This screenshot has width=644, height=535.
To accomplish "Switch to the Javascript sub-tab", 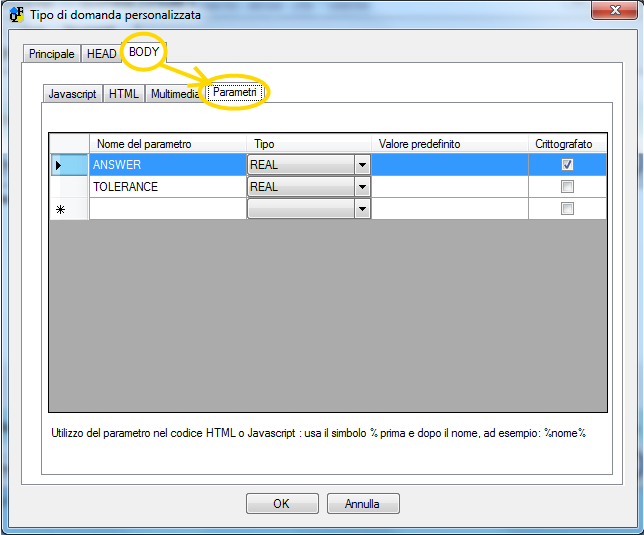I will tap(72, 94).
